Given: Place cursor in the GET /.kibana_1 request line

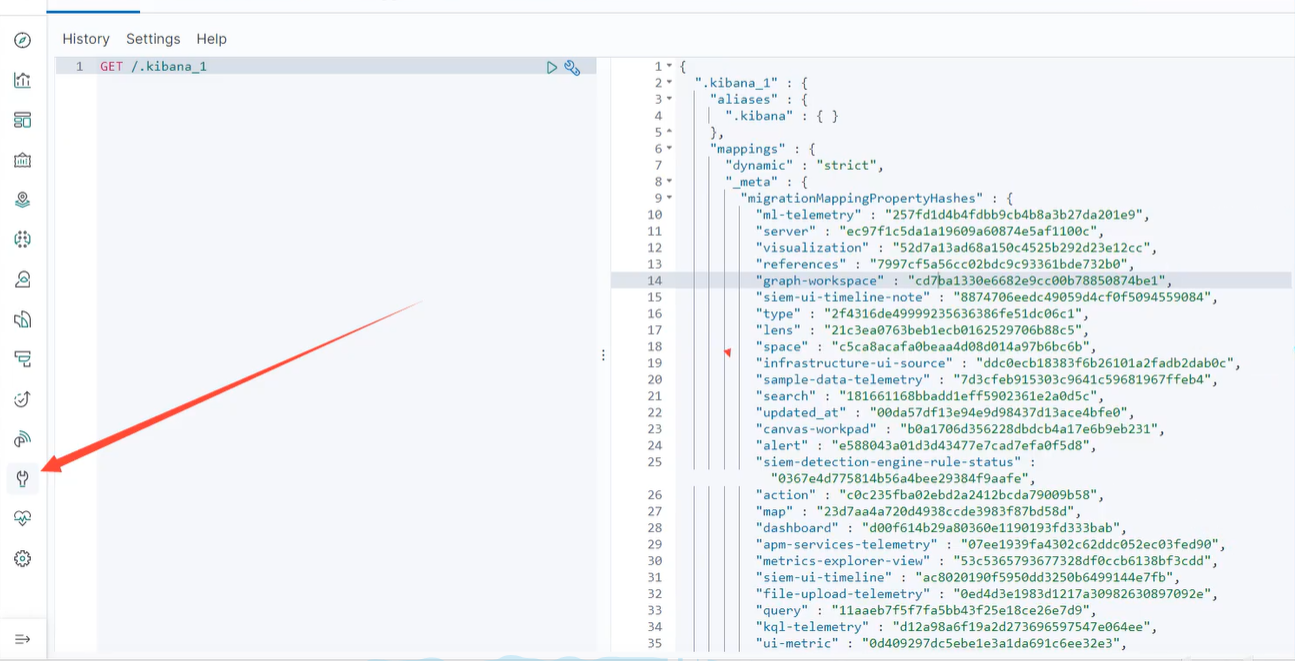Looking at the screenshot, I should 153,66.
